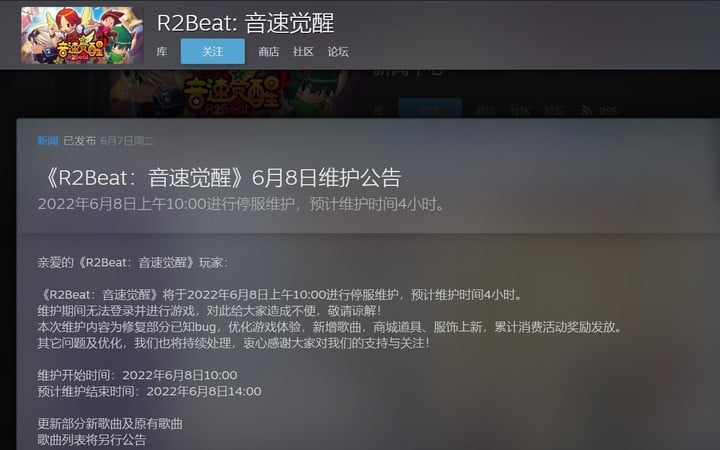Open the R2Beat game thumbnail in header
This screenshot has width=720, height=450.
click(x=82, y=35)
